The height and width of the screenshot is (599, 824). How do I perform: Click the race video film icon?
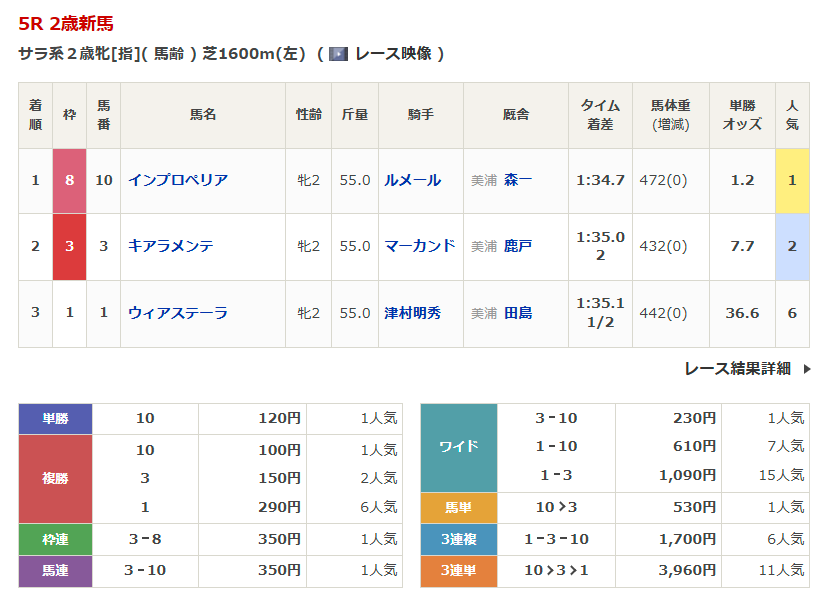(338, 54)
